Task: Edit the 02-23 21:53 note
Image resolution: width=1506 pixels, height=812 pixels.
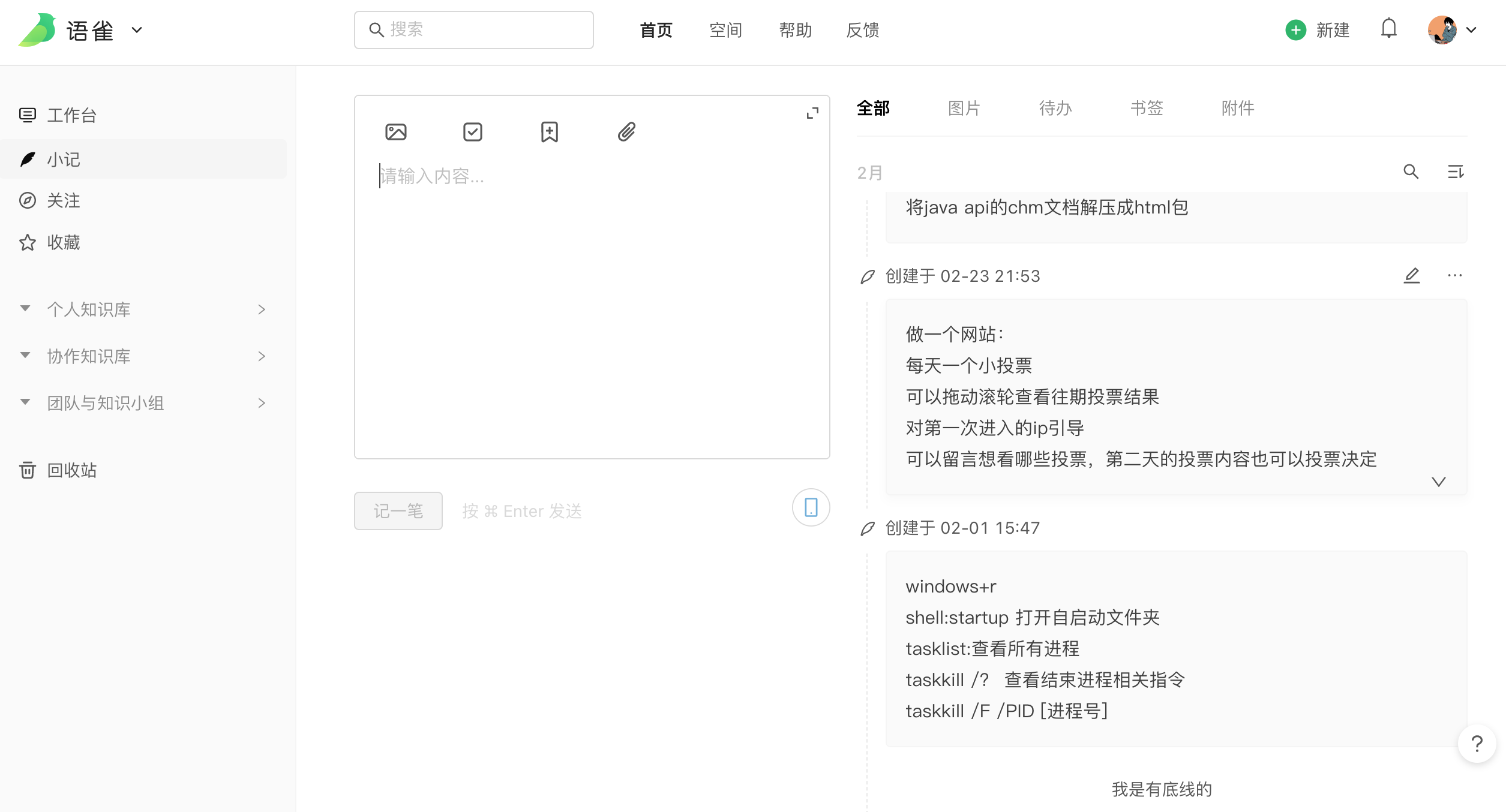Action: click(x=1412, y=276)
